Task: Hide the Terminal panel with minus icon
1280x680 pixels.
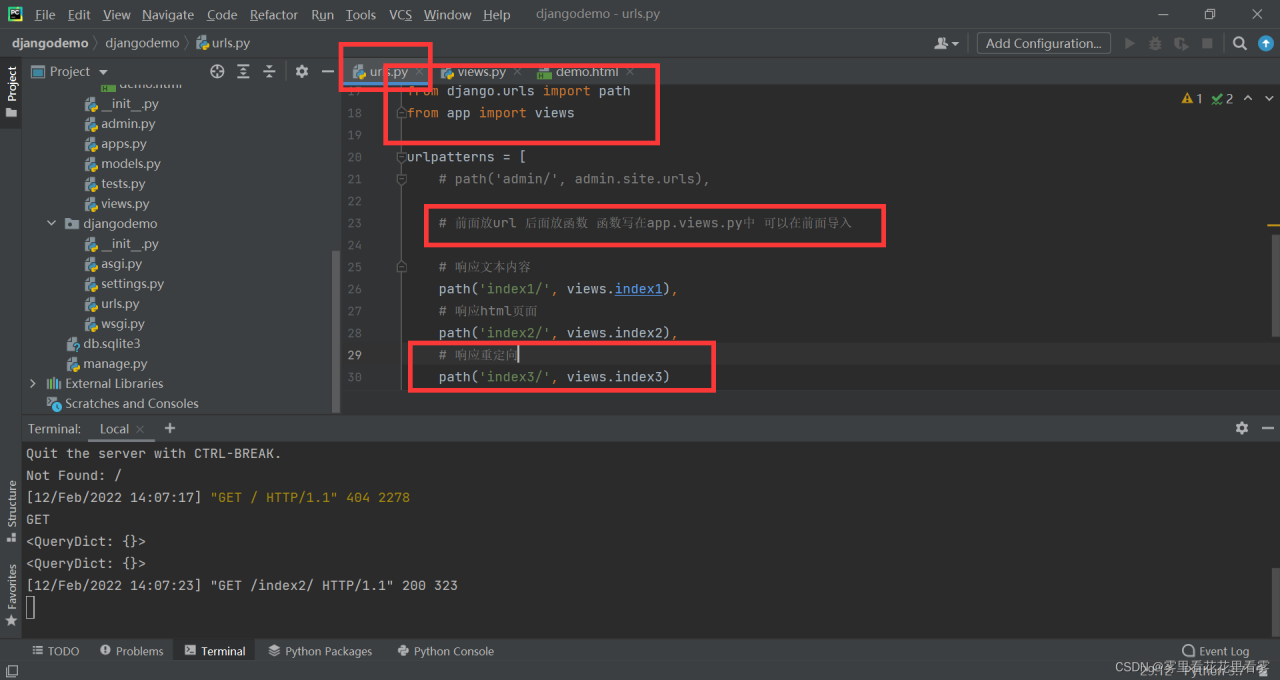Action: coord(1268,428)
